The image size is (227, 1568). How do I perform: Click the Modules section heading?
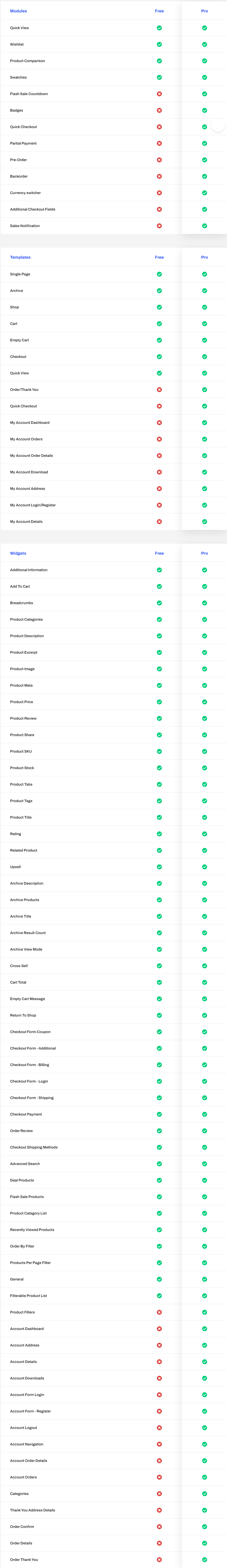coord(18,11)
